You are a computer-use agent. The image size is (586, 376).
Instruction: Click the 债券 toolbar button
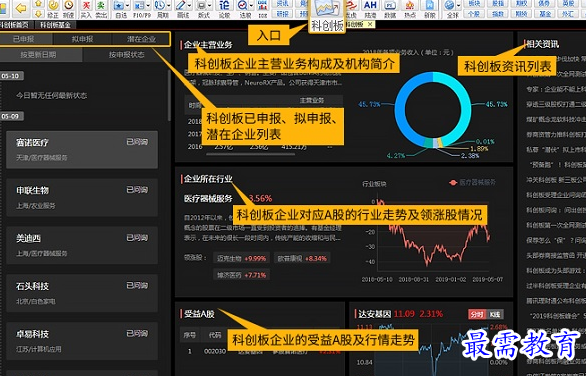click(x=546, y=3)
